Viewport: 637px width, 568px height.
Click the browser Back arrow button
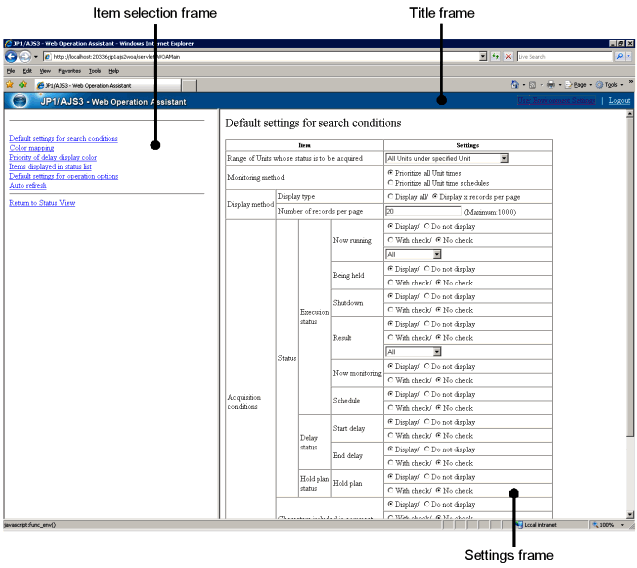(12, 57)
